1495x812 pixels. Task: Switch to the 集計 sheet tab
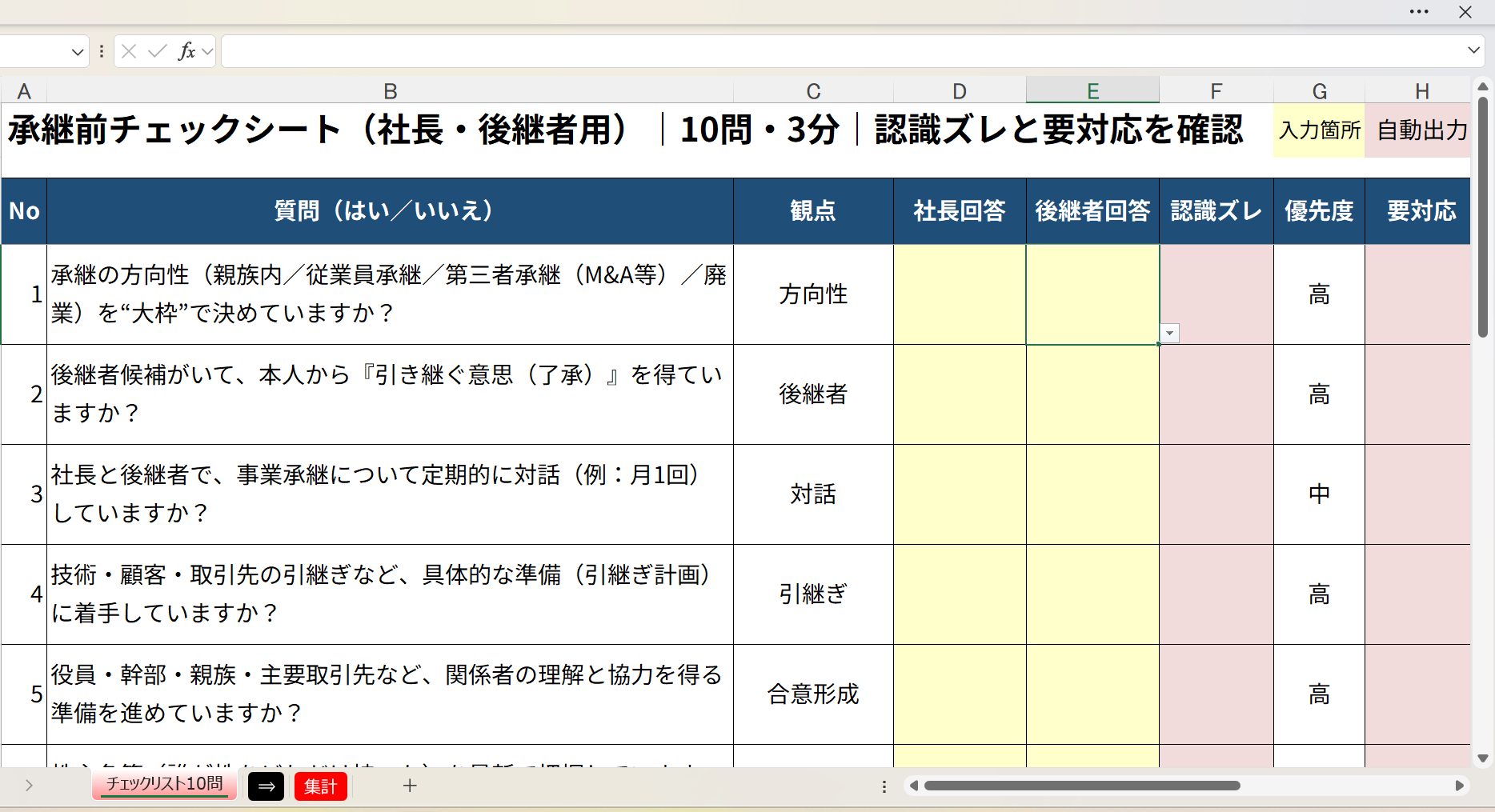(320, 786)
